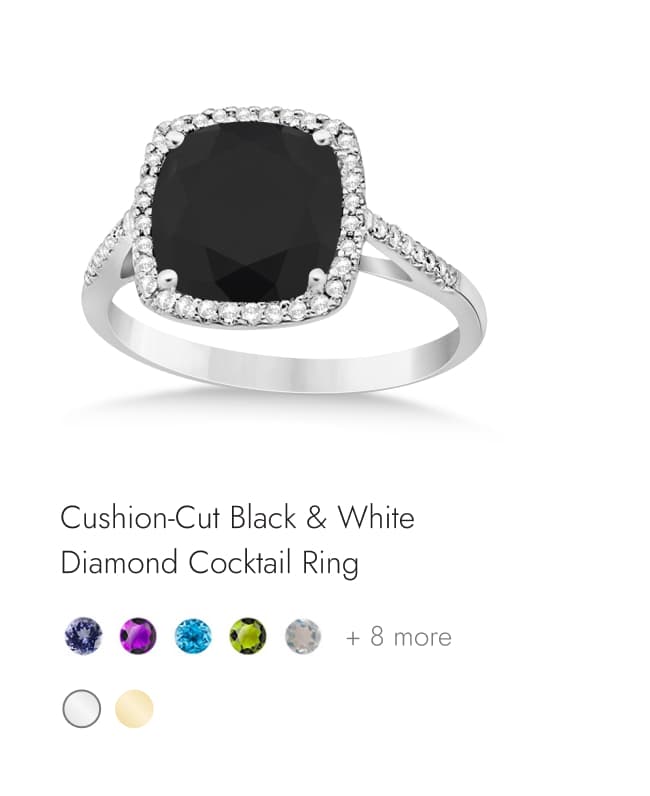The width and height of the screenshot is (650, 796).
Task: Open the additional stone colors list
Action: pyautogui.click(x=399, y=637)
